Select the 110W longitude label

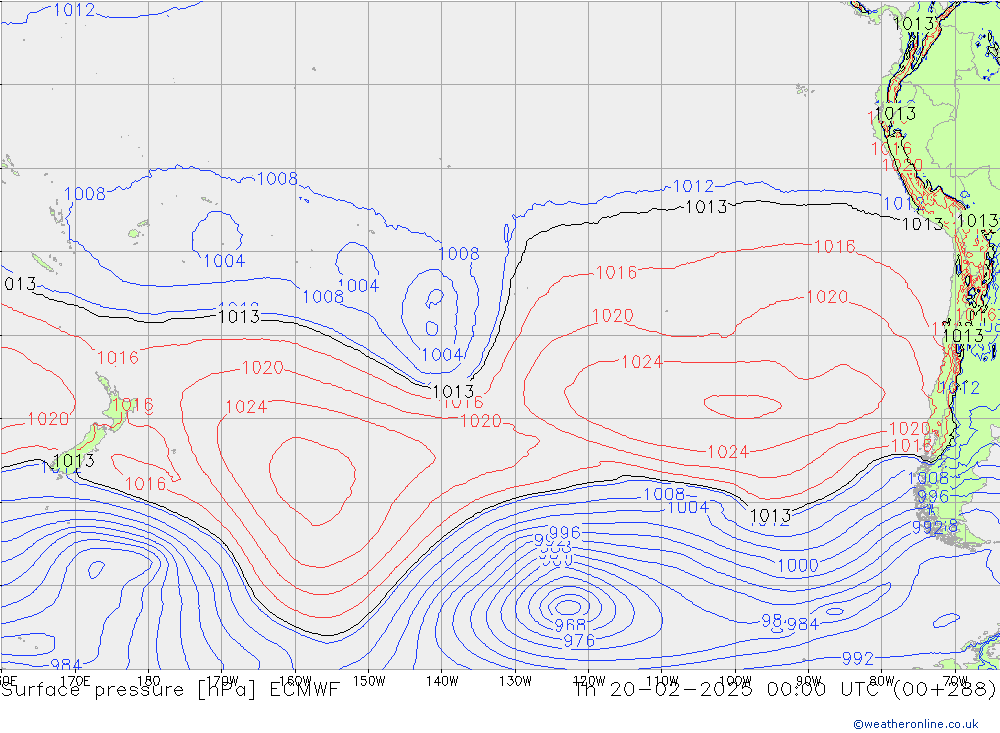pyautogui.click(x=662, y=681)
